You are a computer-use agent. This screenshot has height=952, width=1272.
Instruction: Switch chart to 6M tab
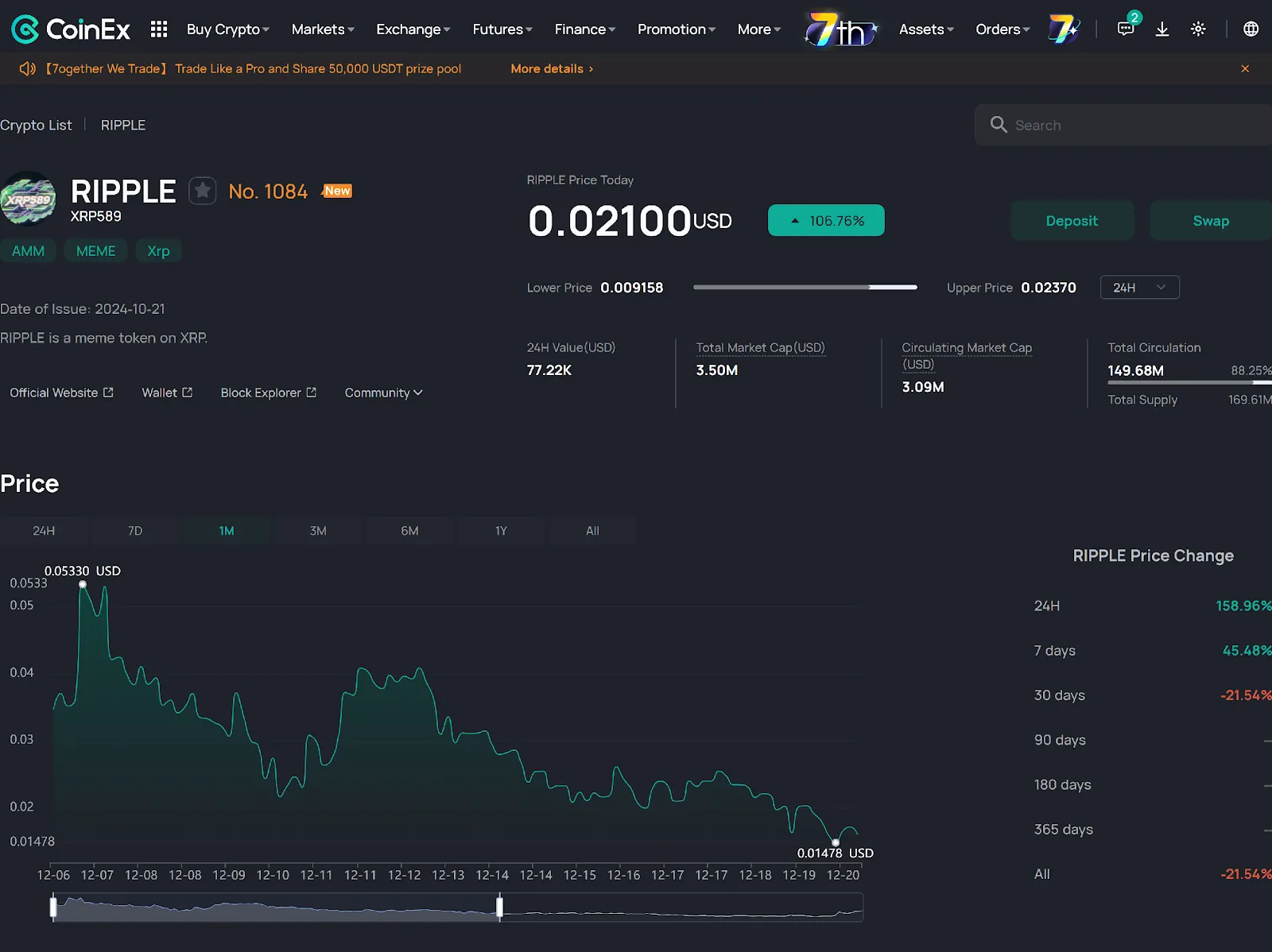(x=409, y=531)
